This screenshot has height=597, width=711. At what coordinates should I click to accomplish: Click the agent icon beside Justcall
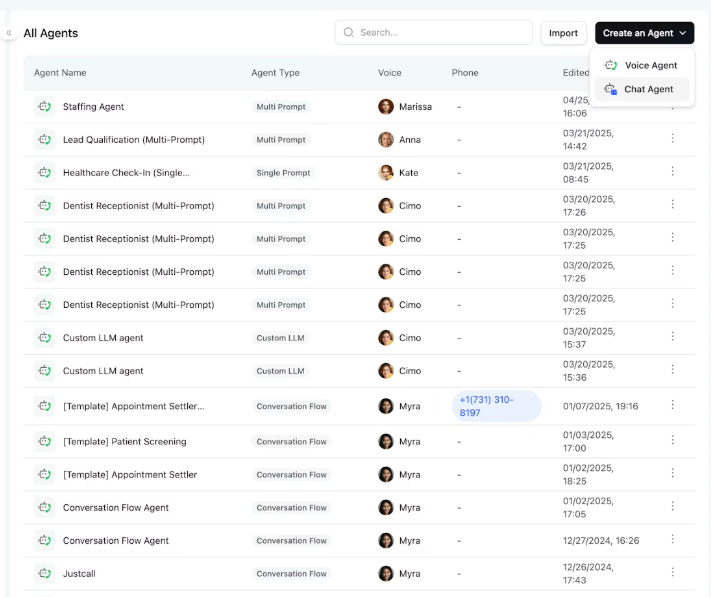tap(44, 573)
